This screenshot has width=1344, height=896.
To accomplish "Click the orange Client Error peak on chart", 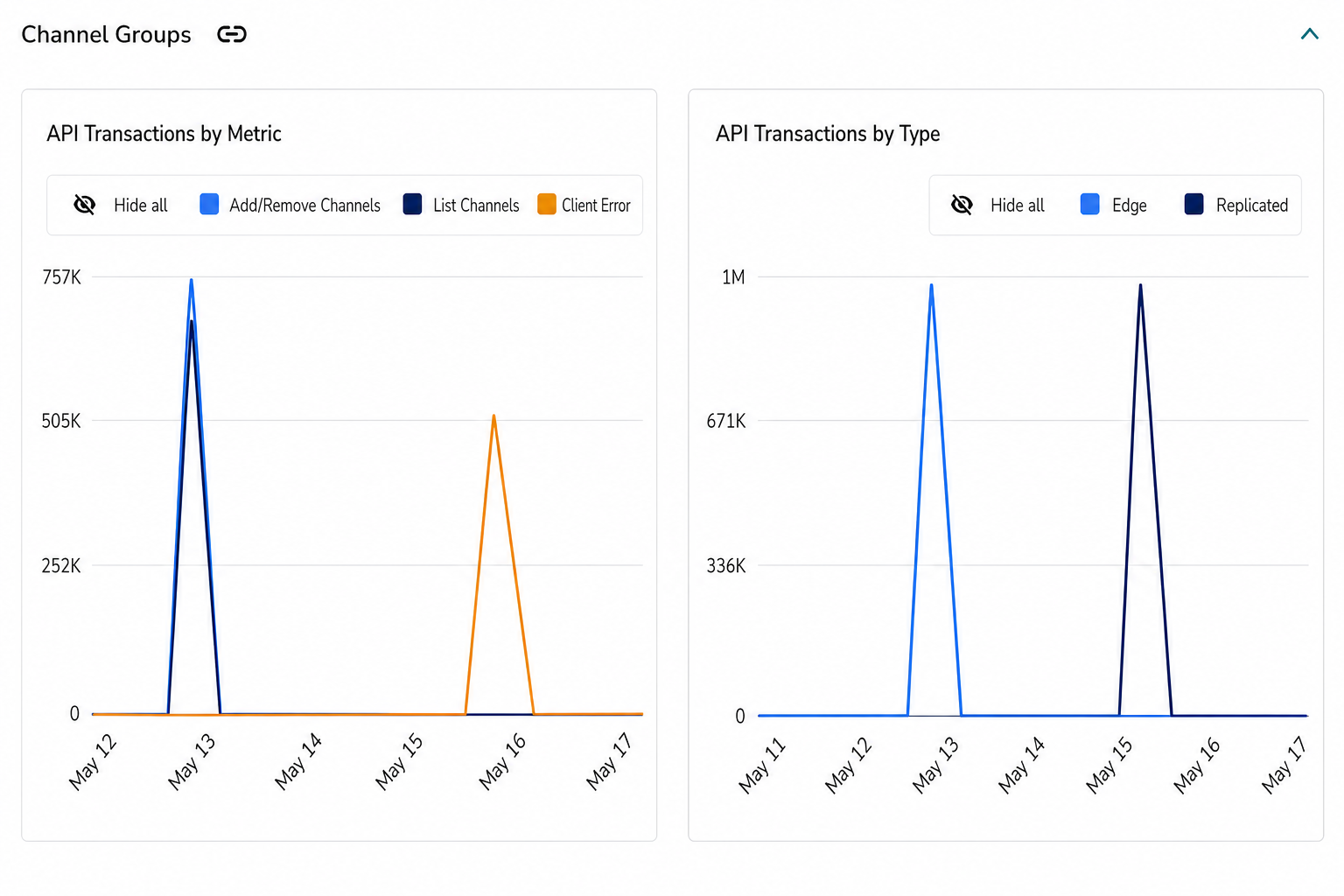I will coord(494,416).
